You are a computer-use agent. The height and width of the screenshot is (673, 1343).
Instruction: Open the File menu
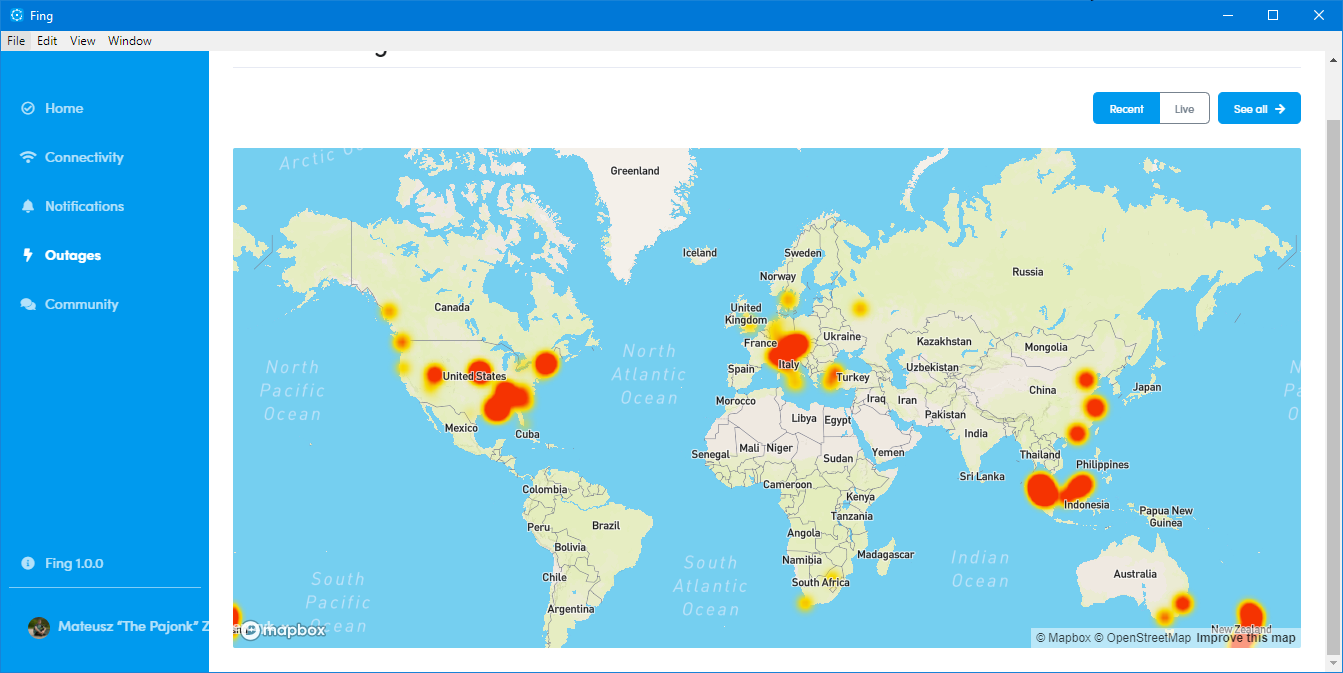tap(16, 41)
